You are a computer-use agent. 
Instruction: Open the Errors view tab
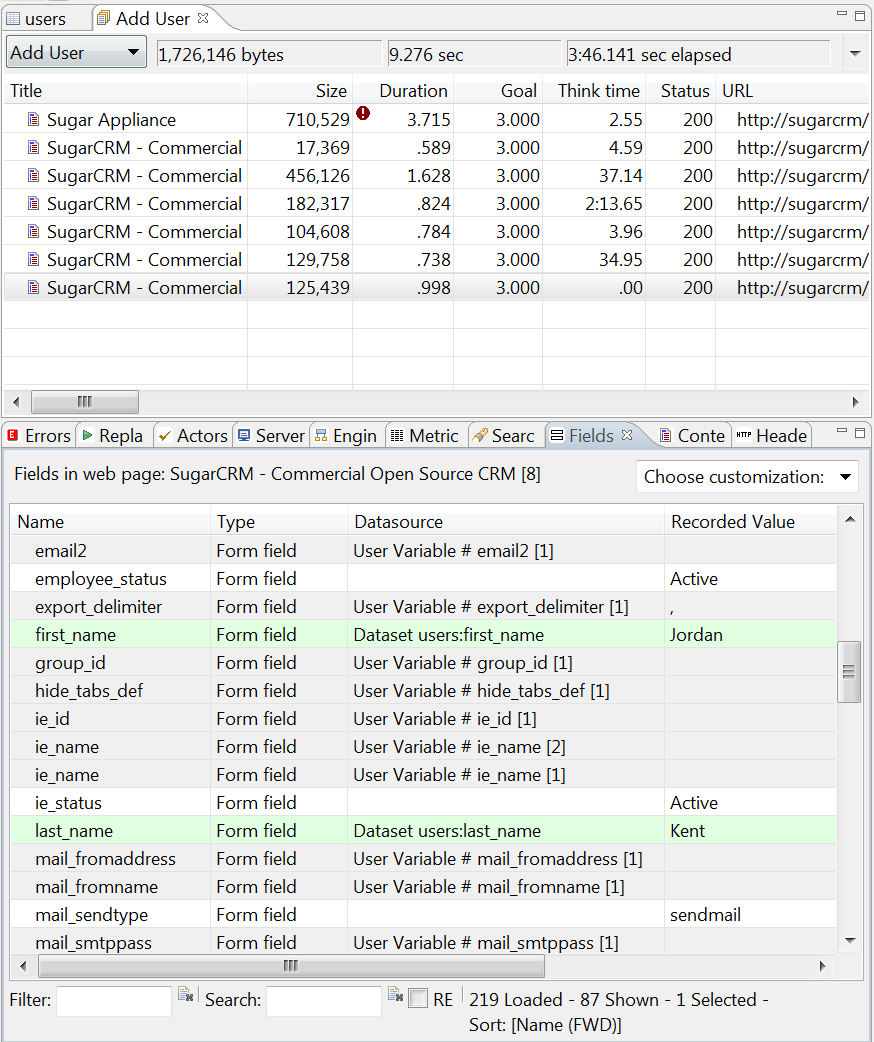(39, 435)
